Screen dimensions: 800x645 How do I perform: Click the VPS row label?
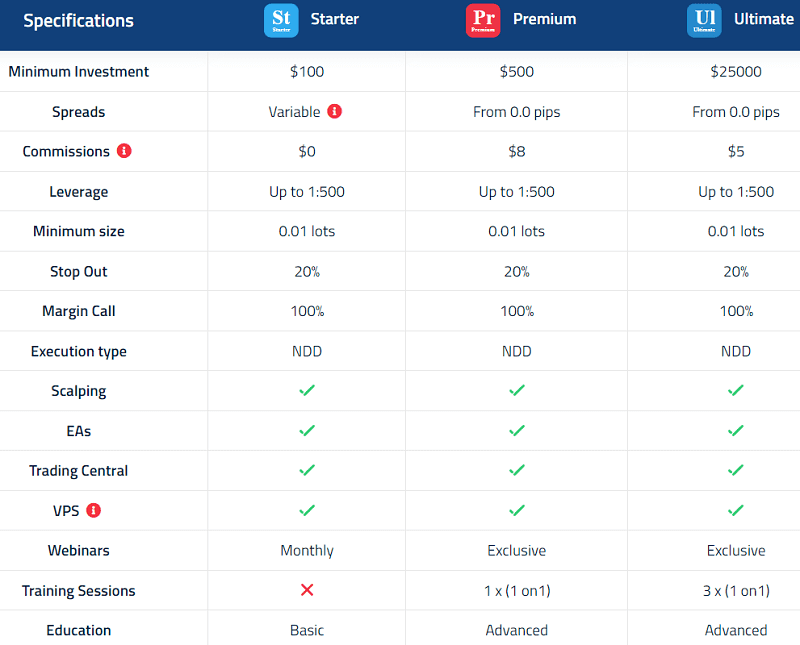coord(66,511)
